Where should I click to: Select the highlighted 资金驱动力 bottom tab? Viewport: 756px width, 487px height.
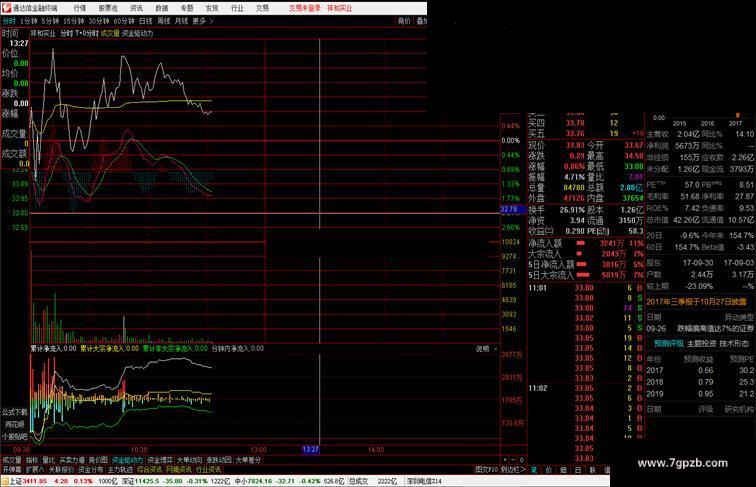[x=128, y=460]
